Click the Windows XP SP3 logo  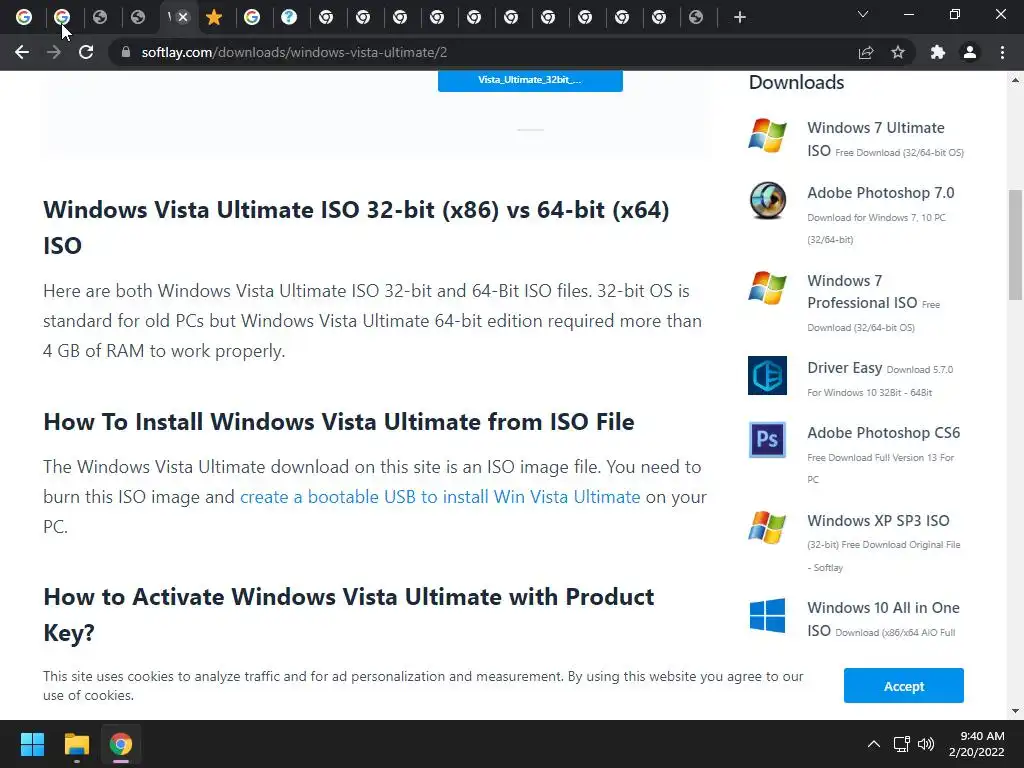(x=767, y=527)
